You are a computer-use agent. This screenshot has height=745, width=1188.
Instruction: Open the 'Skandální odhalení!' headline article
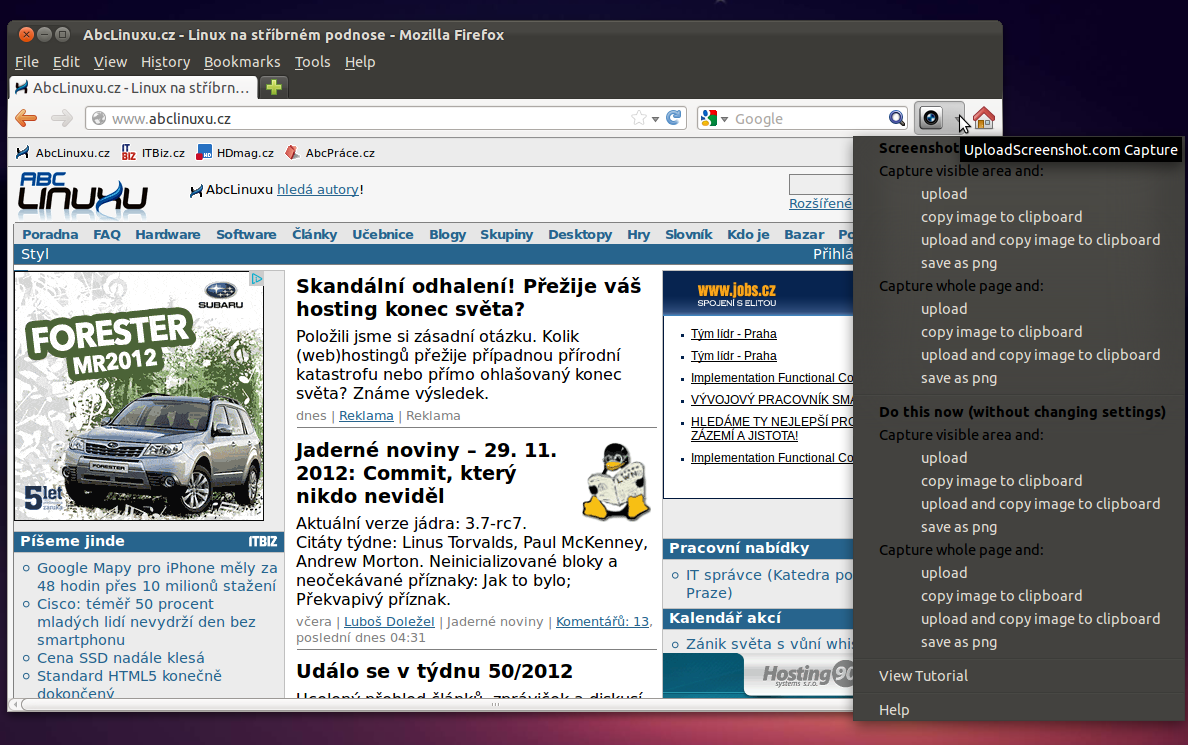pyautogui.click(x=468, y=297)
